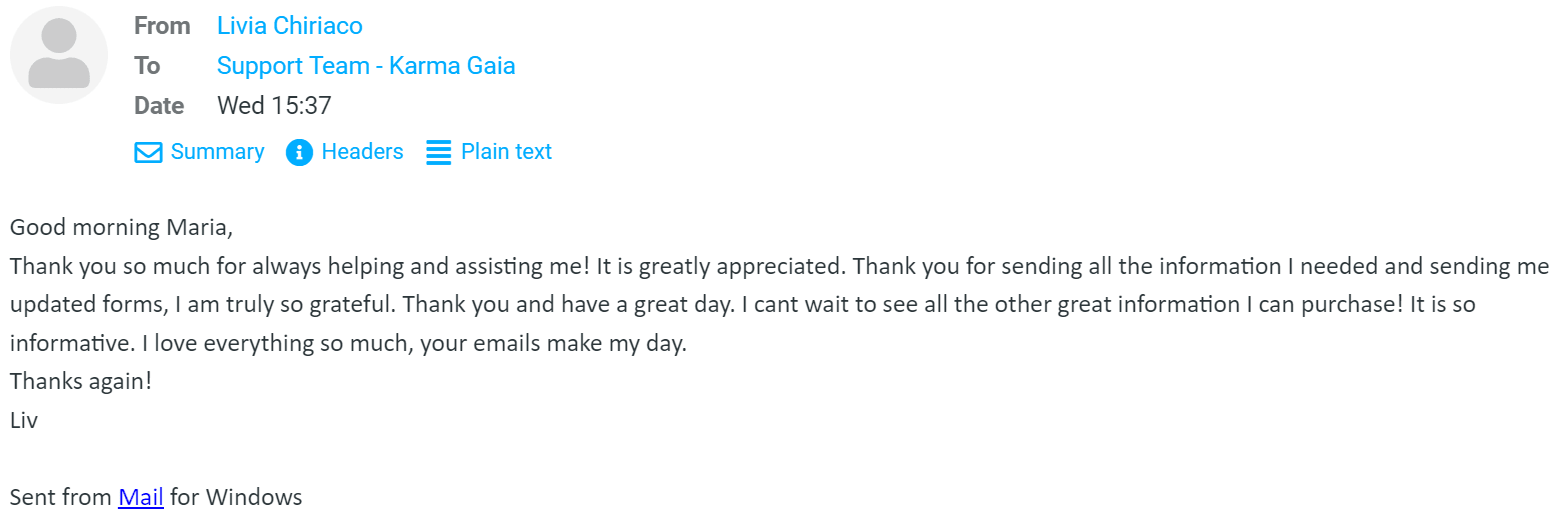1568x526 pixels.
Task: Click the To label
Action: coord(147,66)
